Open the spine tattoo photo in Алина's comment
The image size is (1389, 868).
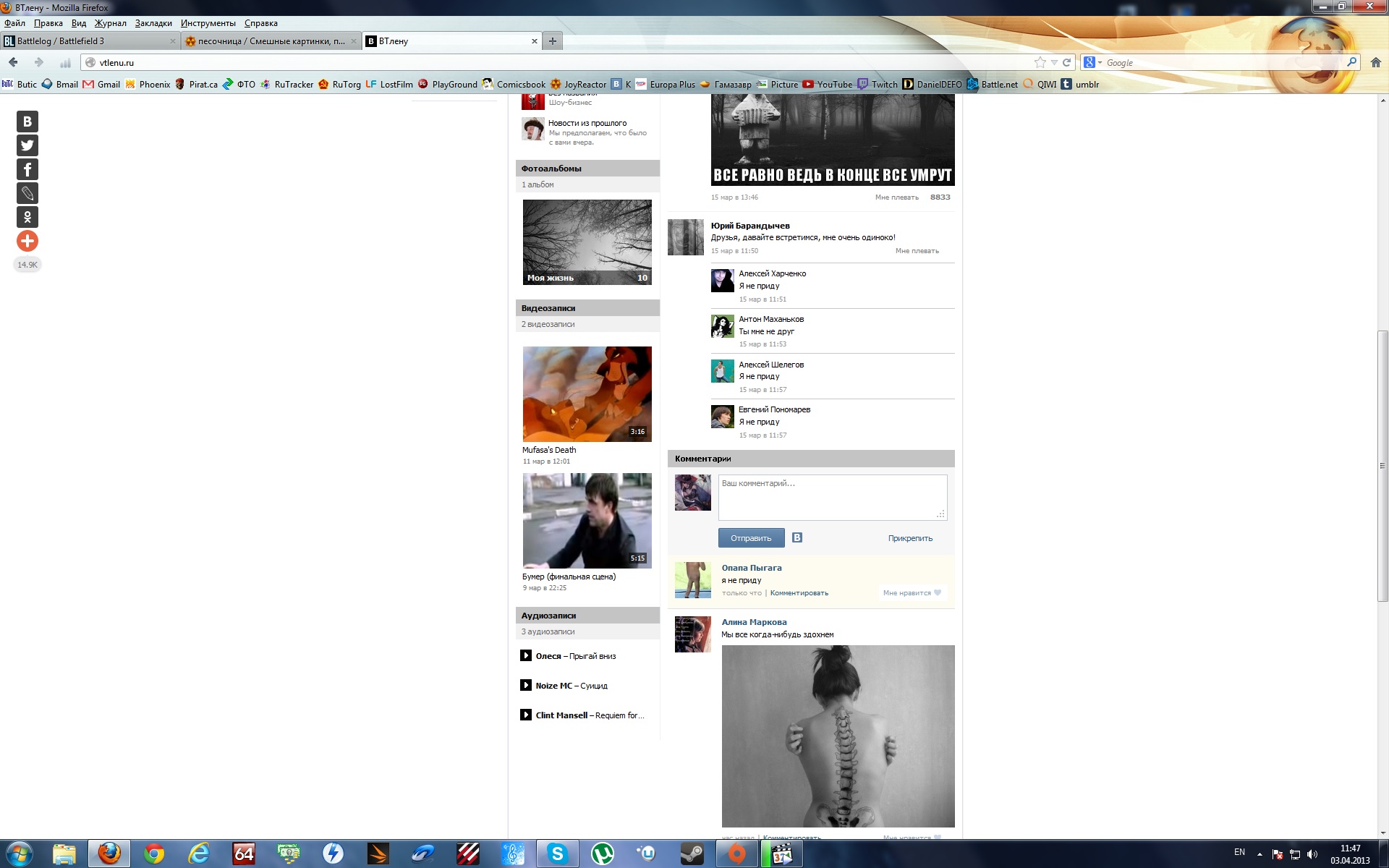tap(838, 736)
